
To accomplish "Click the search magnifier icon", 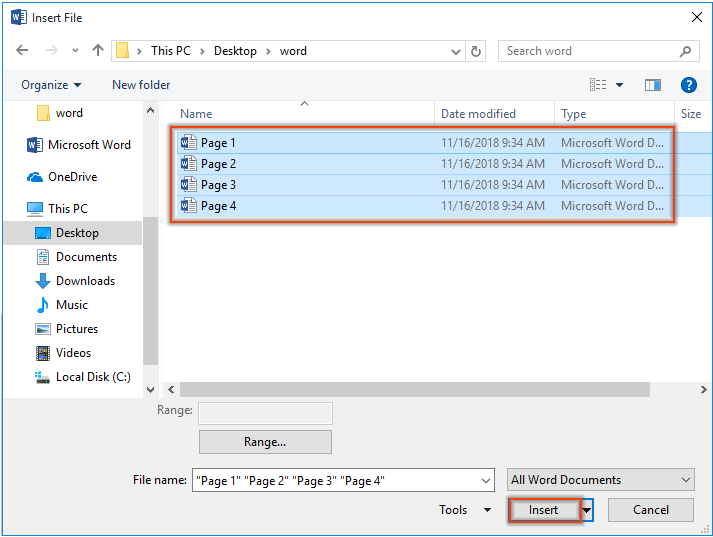I will point(686,51).
